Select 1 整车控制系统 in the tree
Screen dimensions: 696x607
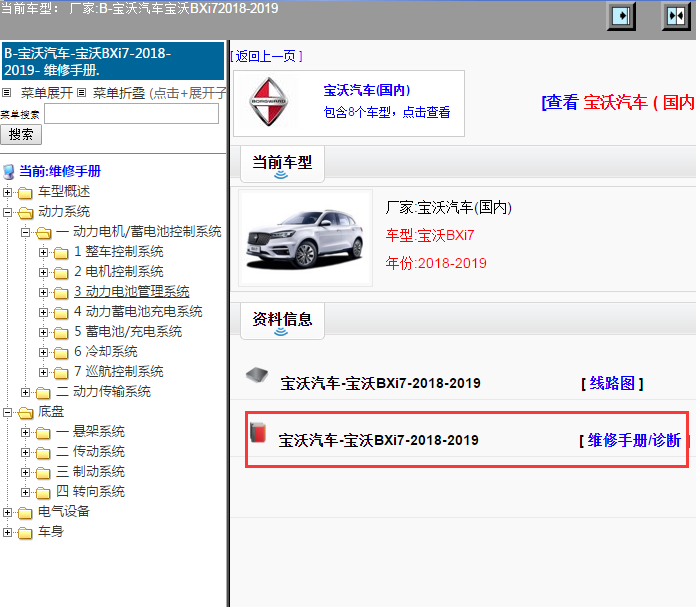coord(119,251)
